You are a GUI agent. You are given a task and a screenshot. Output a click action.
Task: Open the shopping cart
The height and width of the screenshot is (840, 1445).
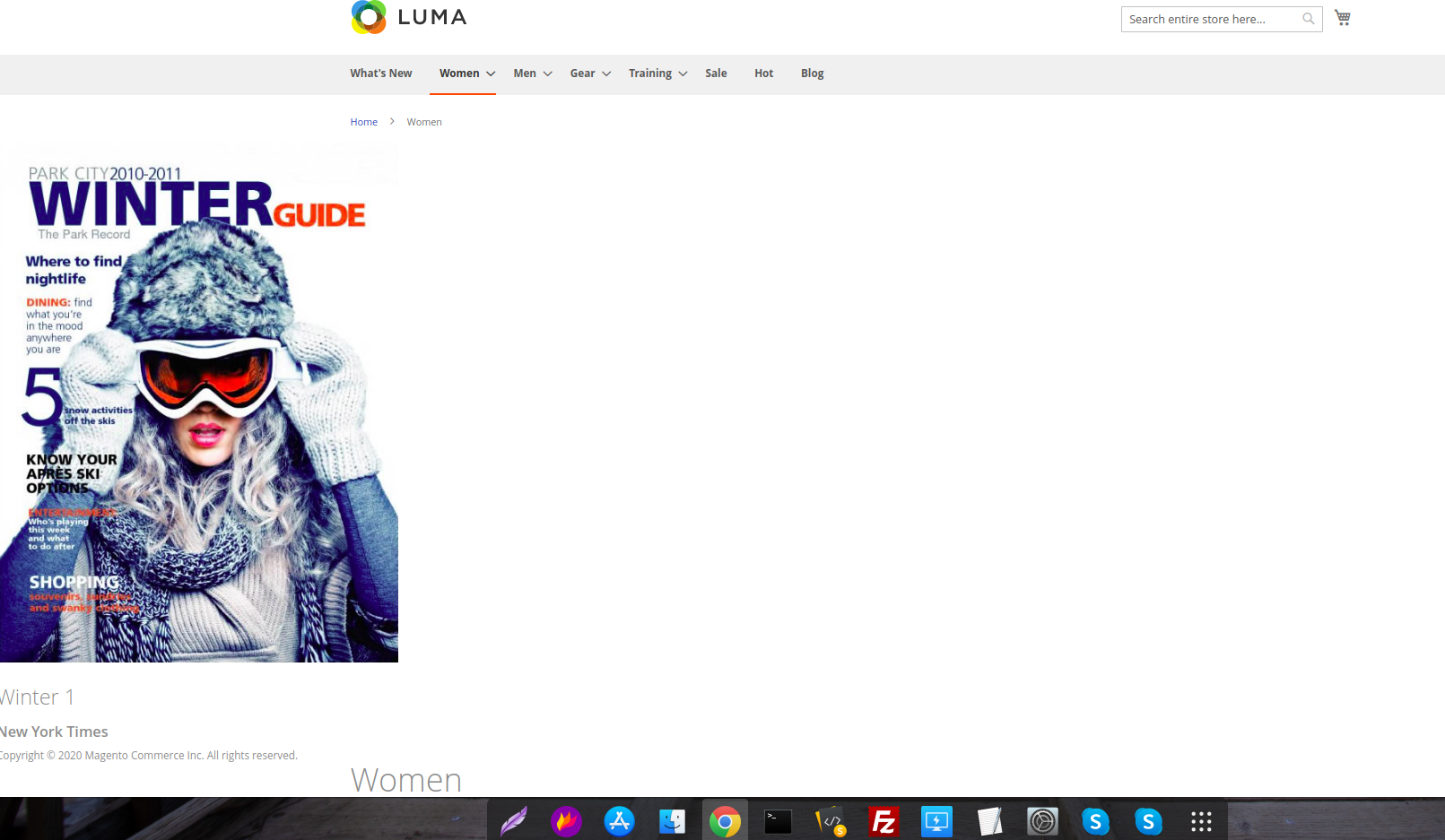pos(1342,18)
